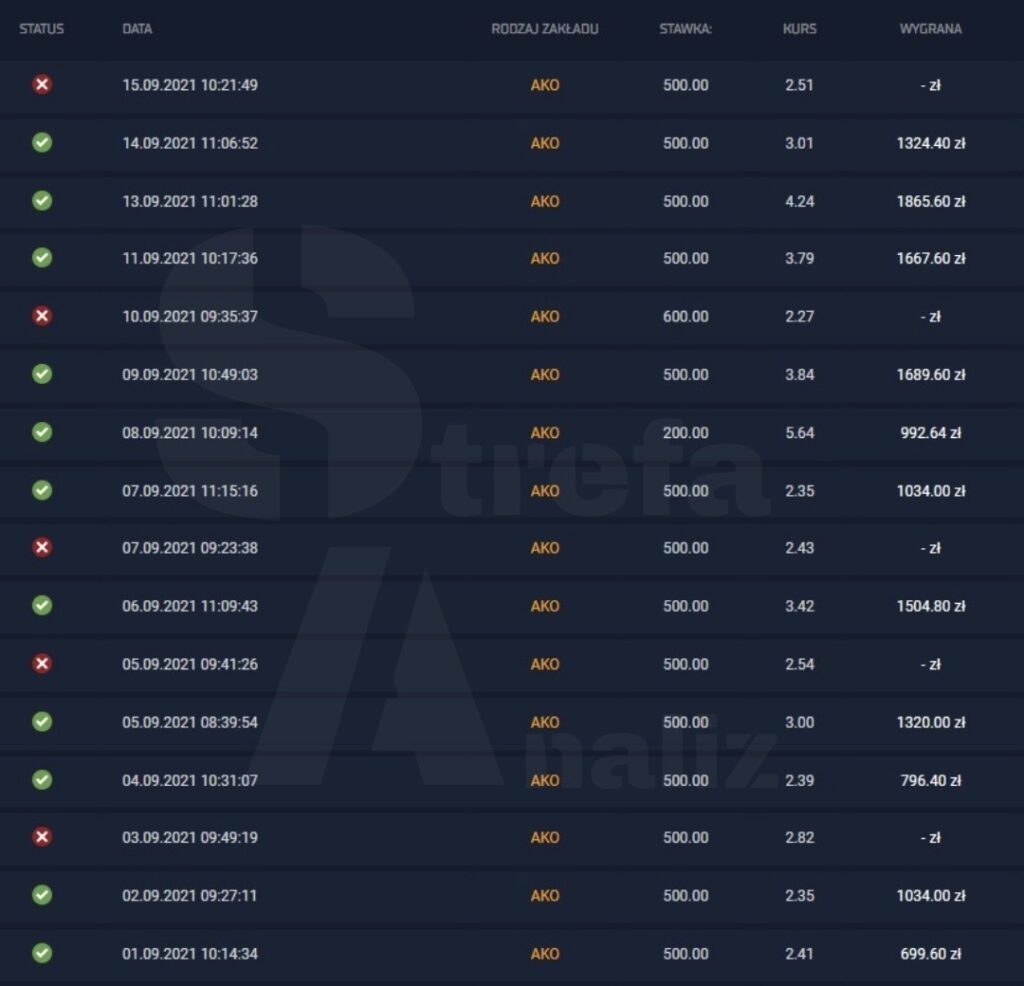Click the red X icon for 07.09.2021 09:23:38 bet
This screenshot has height=986, width=1024.
(x=42, y=547)
